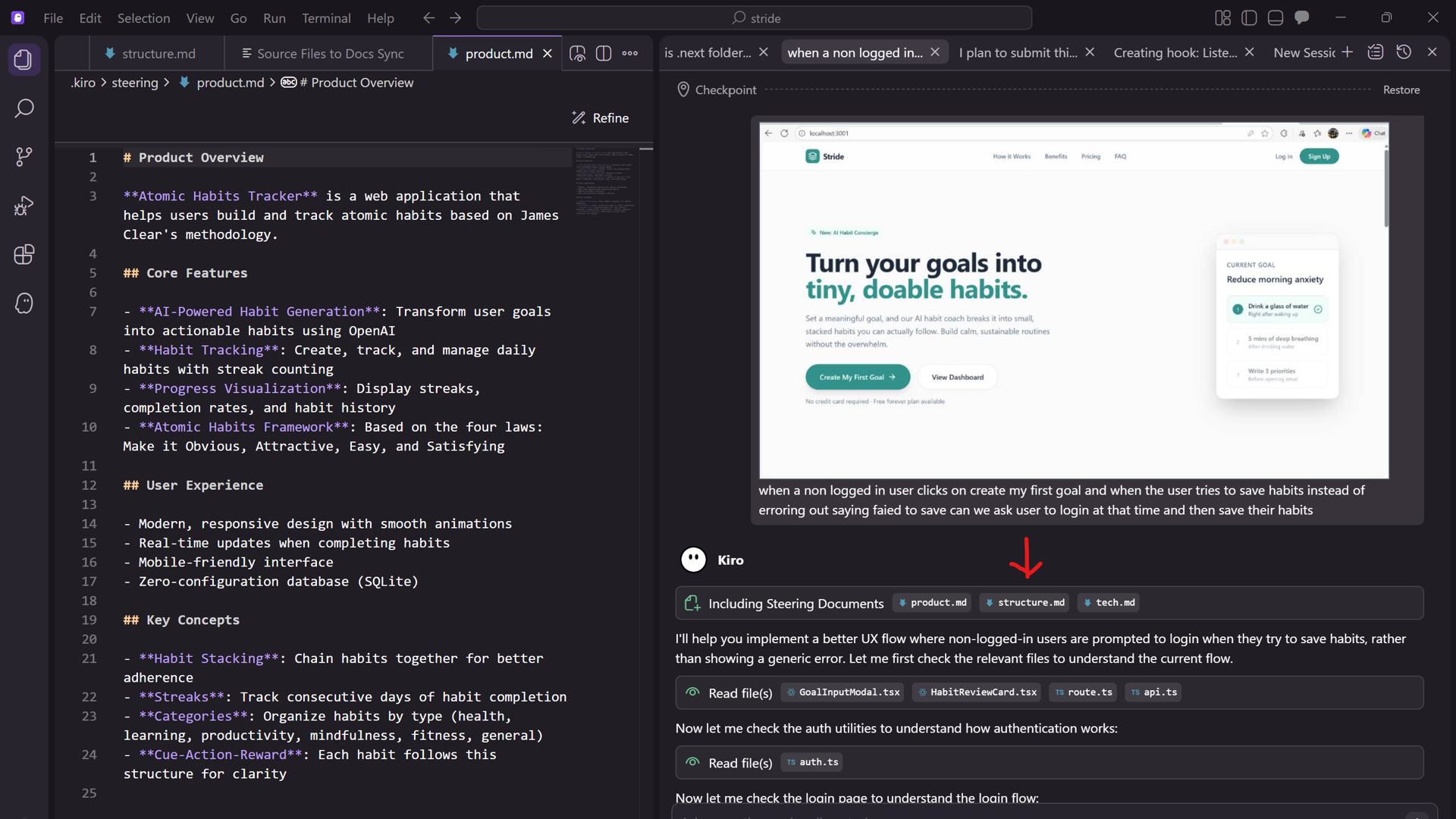Image resolution: width=1456 pixels, height=819 pixels.
Task: Click Restore on the checkpoint
Action: pos(1401,89)
